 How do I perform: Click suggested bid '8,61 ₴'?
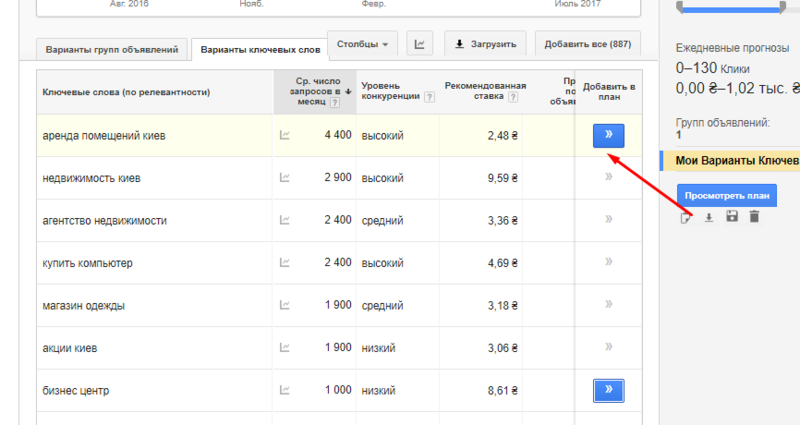pos(503,391)
